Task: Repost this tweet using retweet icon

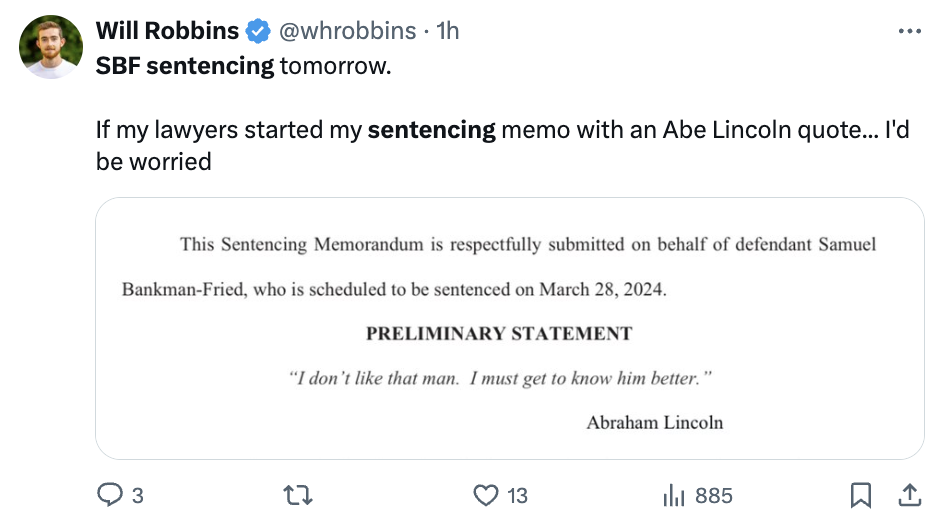Action: tap(298, 495)
